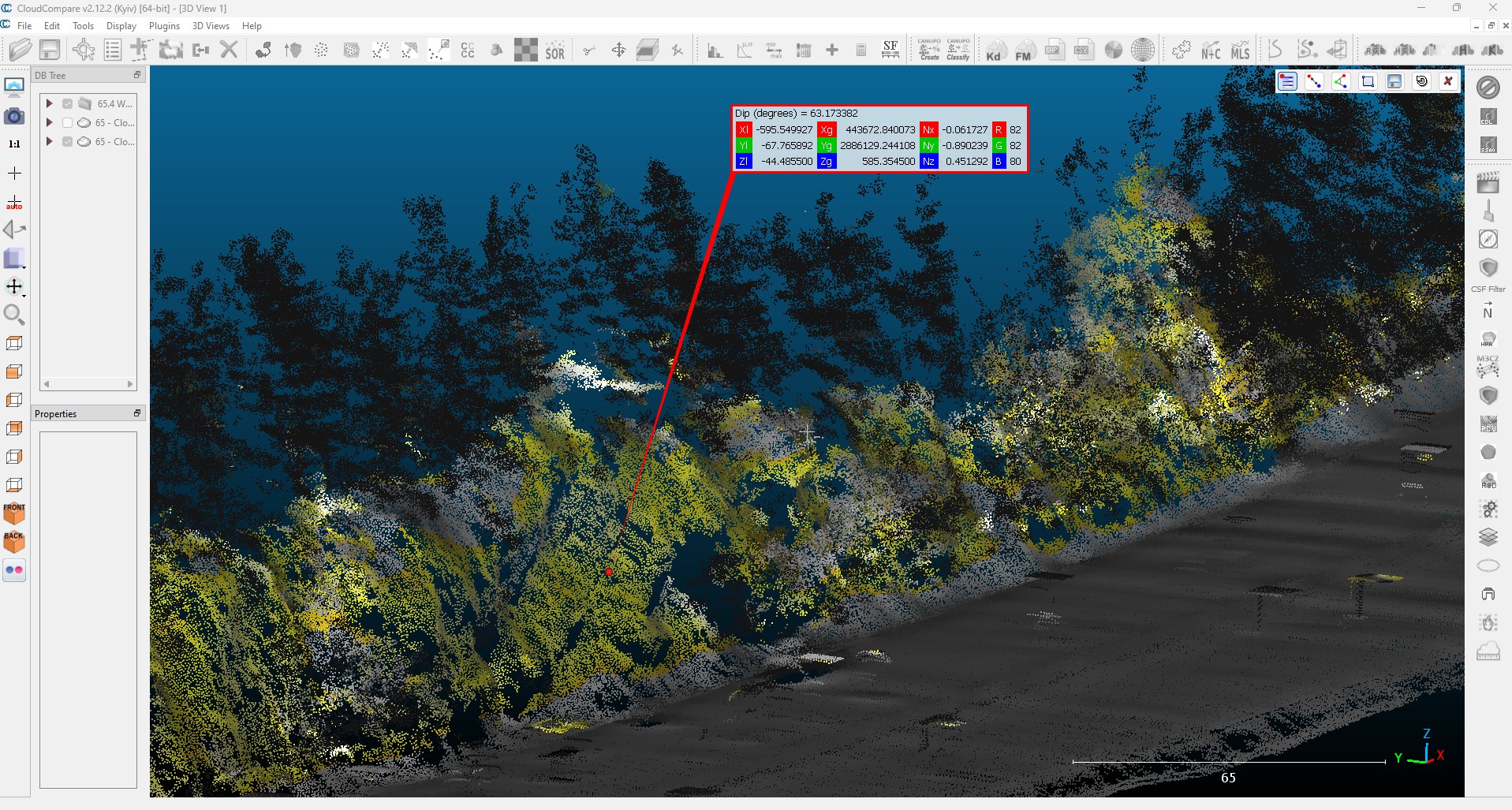Viewport: 1512px width, 810px height.
Task: Click the CANUPO Classify plugin icon
Action: (x=958, y=50)
